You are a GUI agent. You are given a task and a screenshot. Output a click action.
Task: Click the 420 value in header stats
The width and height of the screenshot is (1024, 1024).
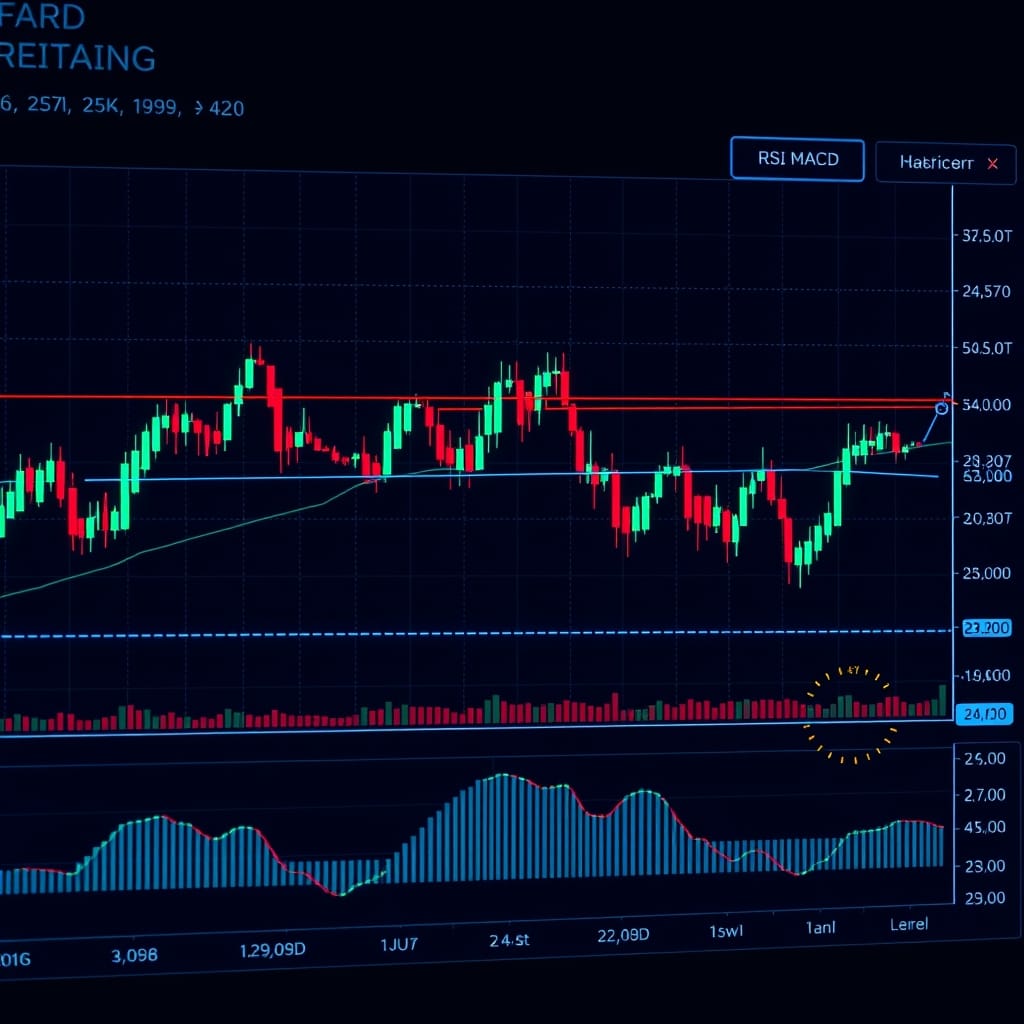pos(227,108)
